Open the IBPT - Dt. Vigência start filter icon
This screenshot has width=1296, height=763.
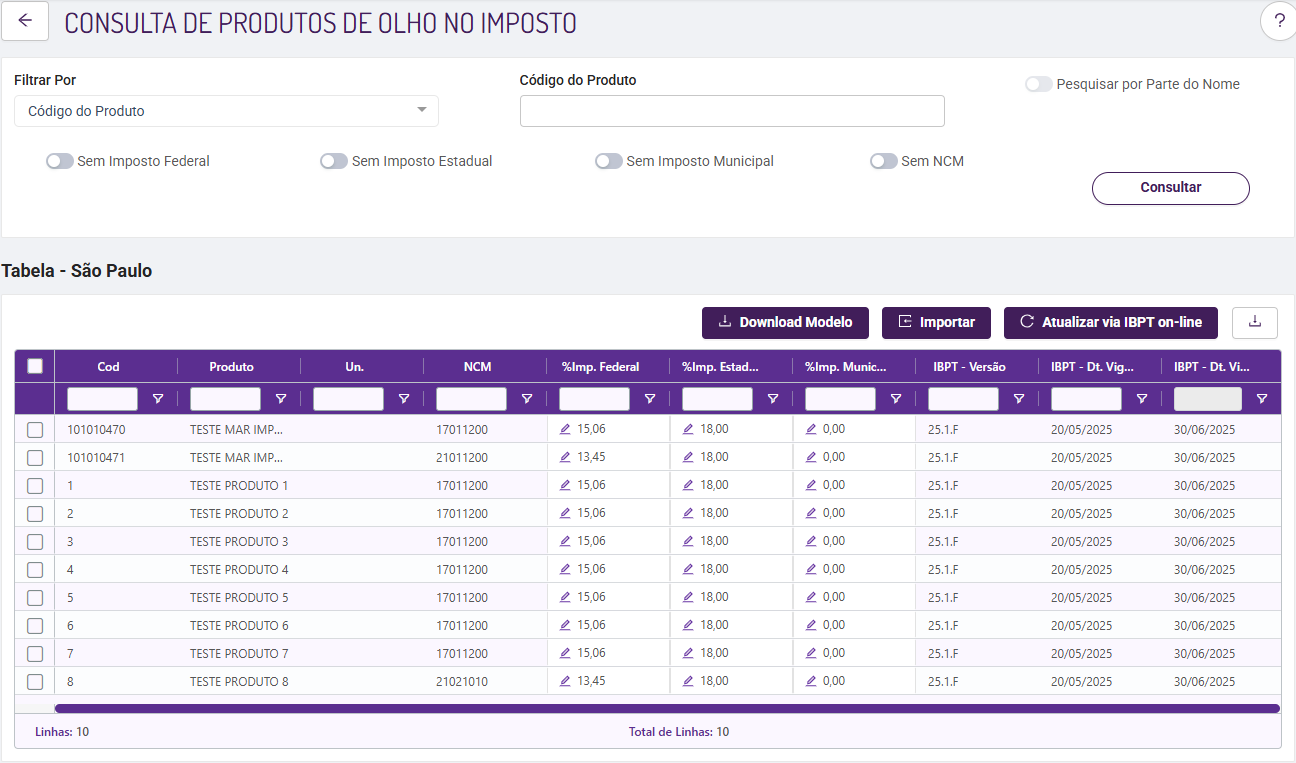click(x=1142, y=399)
